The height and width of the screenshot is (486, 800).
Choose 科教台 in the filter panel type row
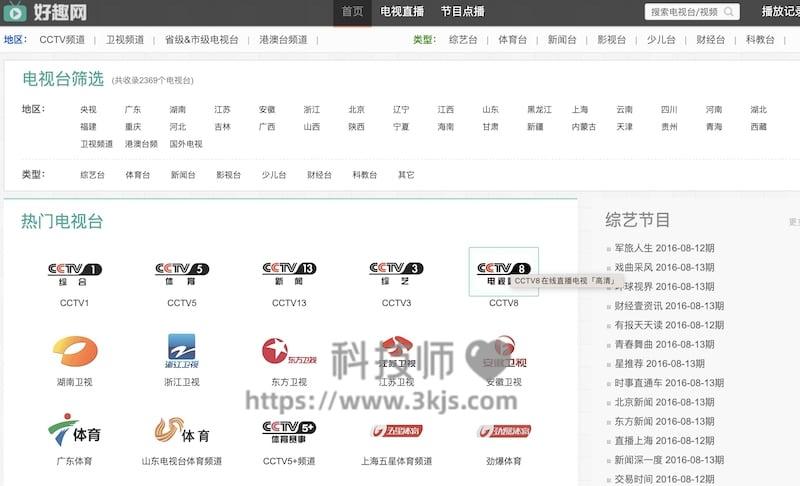[364, 175]
